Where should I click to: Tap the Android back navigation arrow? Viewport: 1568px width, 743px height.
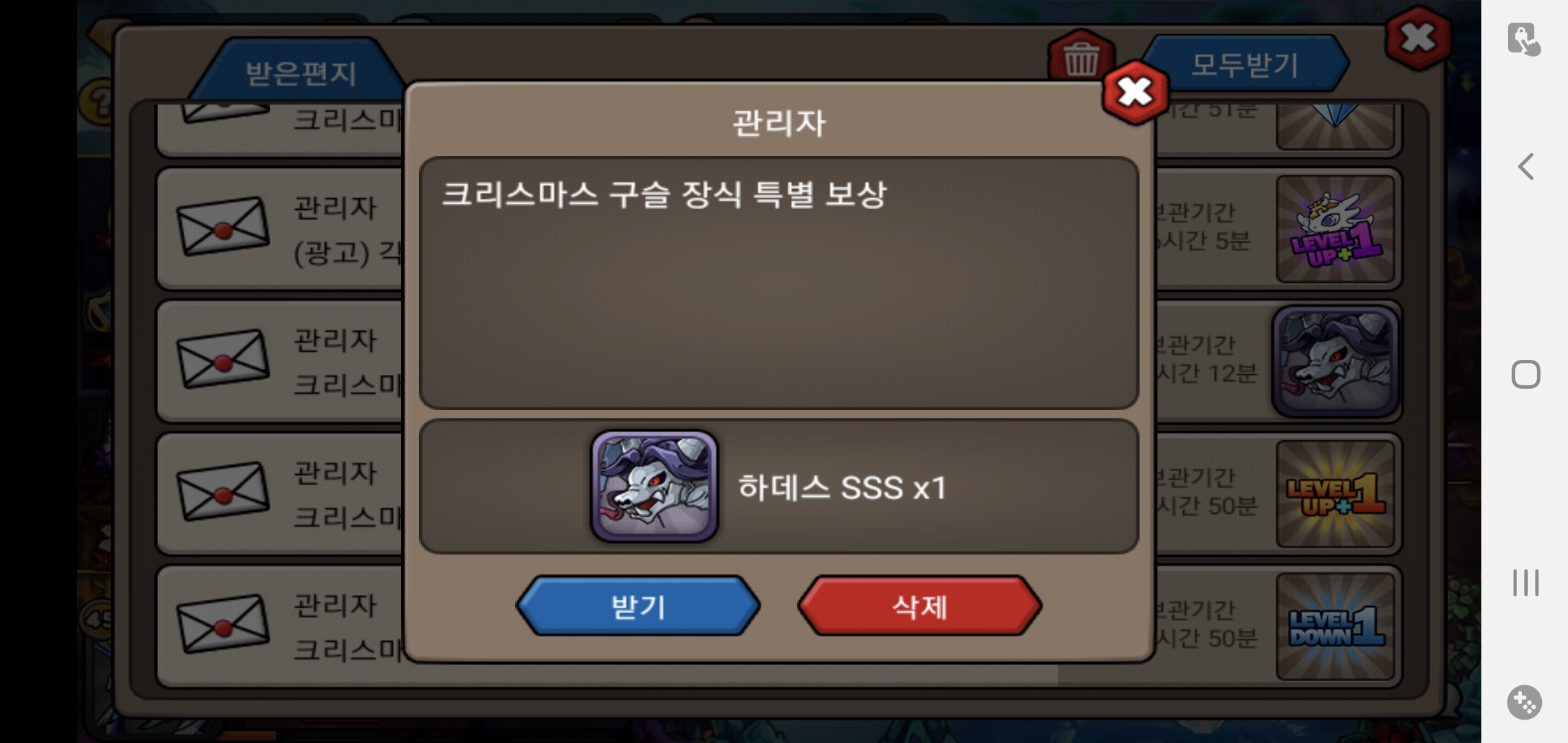tap(1525, 166)
